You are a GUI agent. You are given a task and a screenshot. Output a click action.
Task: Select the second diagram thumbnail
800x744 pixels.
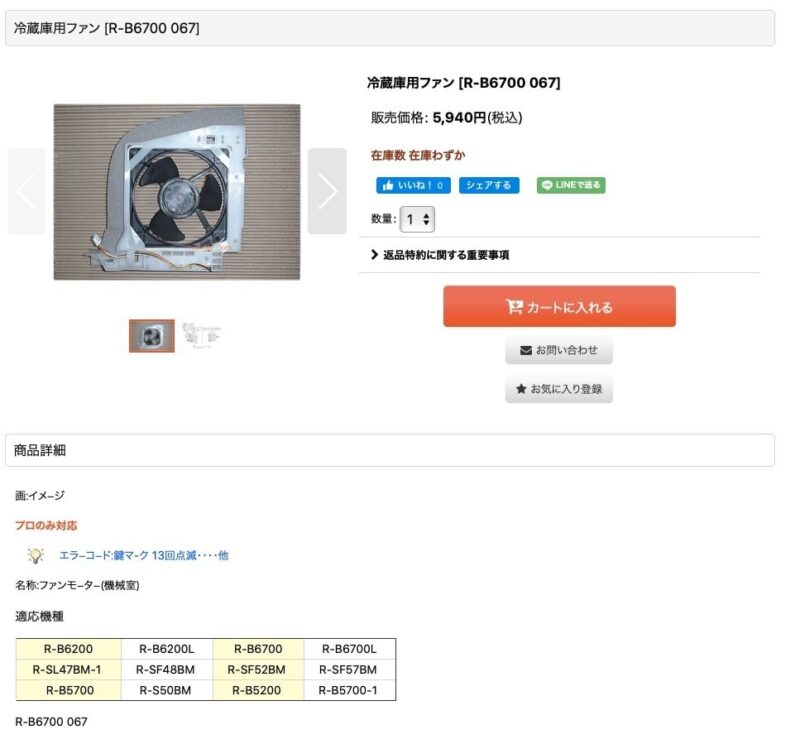202,336
